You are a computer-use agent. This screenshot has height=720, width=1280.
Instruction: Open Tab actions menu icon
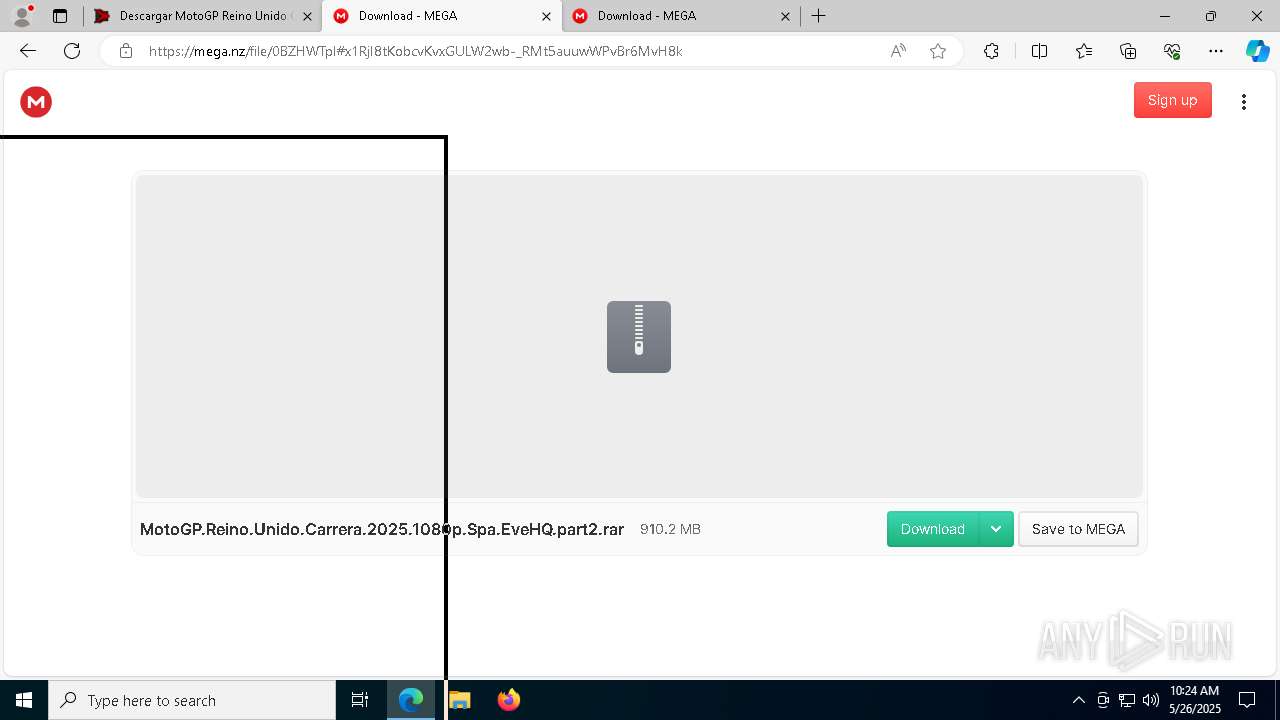click(60, 16)
